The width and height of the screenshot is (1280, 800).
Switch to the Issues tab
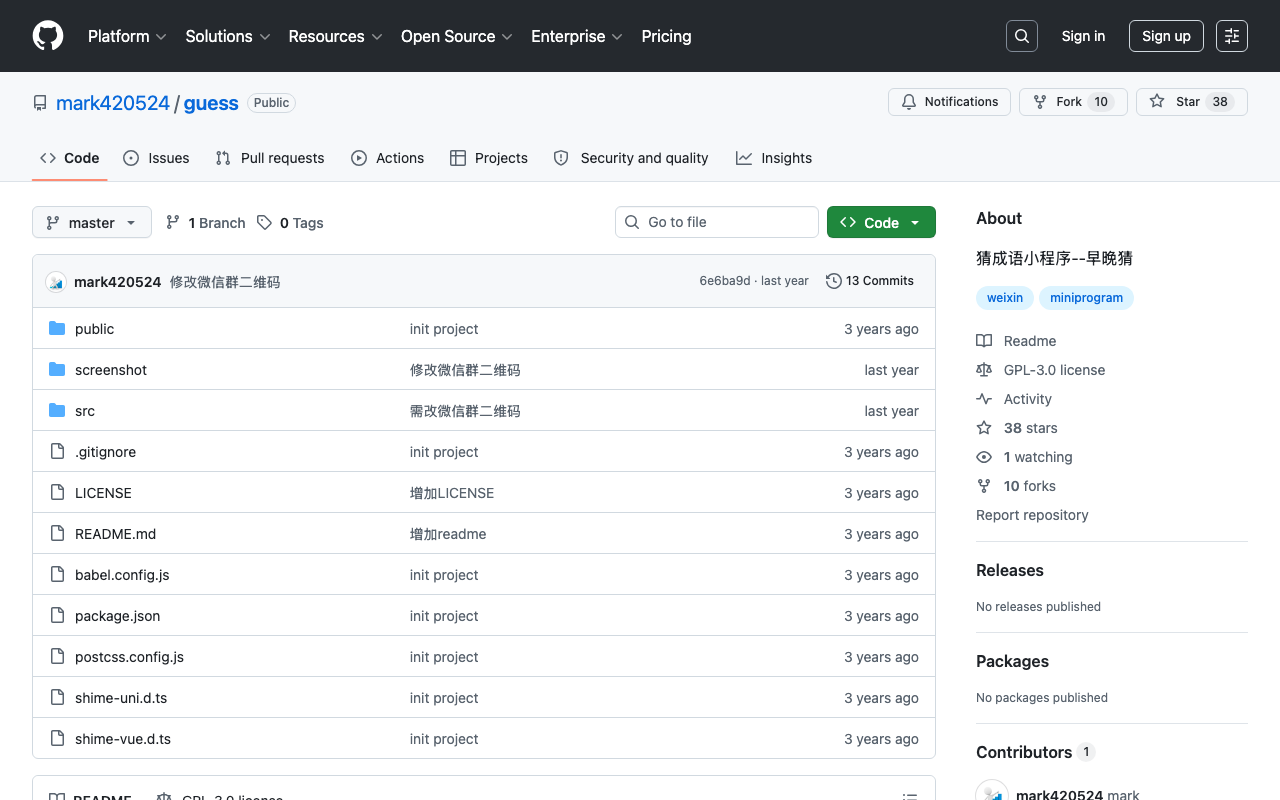[x=156, y=158]
